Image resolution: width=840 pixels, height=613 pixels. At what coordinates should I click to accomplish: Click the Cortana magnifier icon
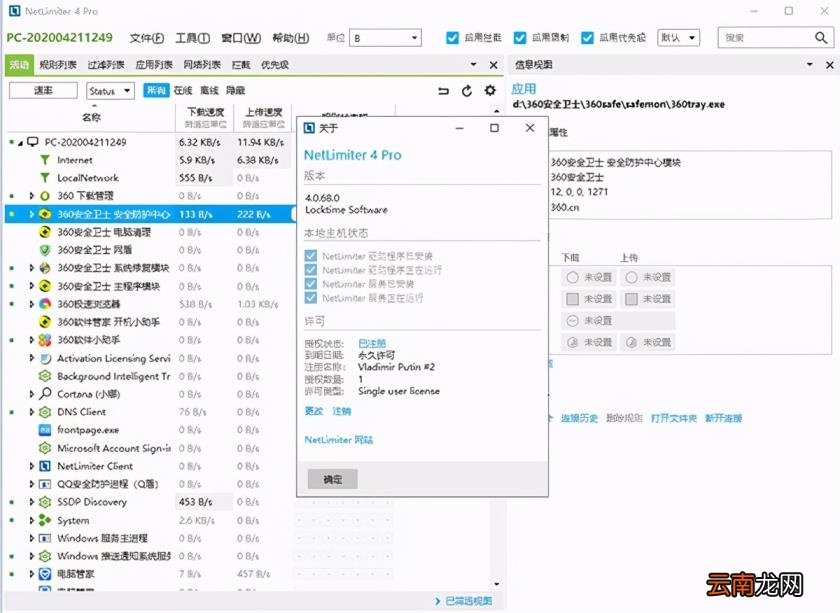[46, 394]
